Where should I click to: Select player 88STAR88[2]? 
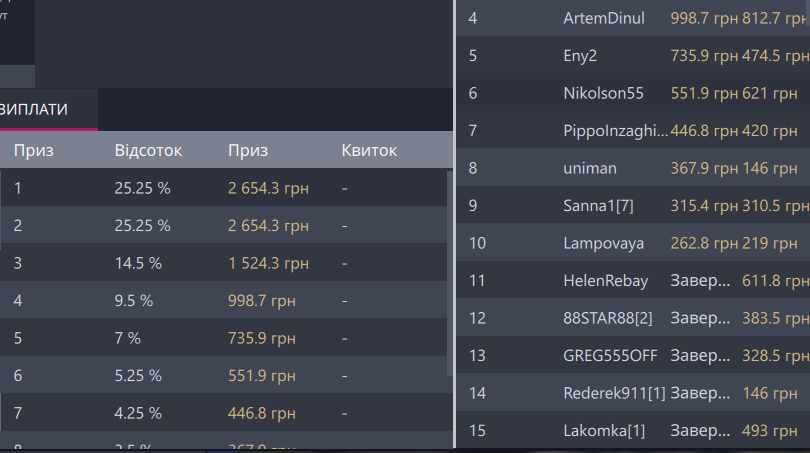click(607, 318)
